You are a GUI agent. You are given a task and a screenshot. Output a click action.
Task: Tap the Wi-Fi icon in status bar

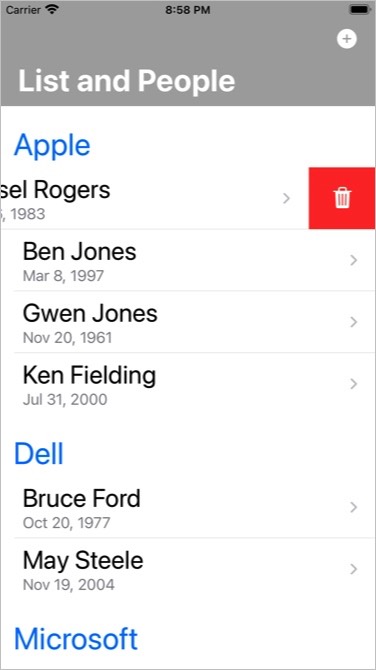tap(53, 9)
